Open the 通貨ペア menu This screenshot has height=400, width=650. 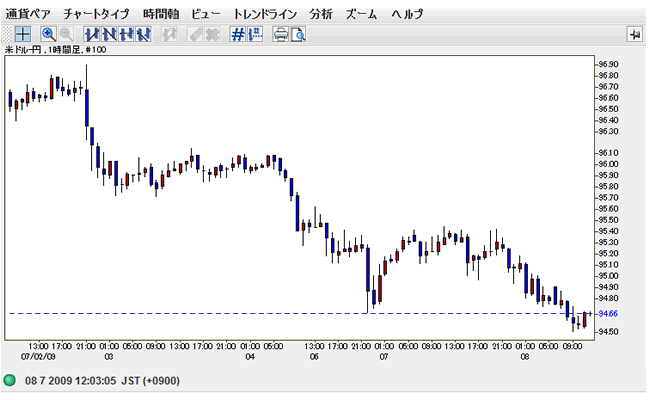(28, 14)
